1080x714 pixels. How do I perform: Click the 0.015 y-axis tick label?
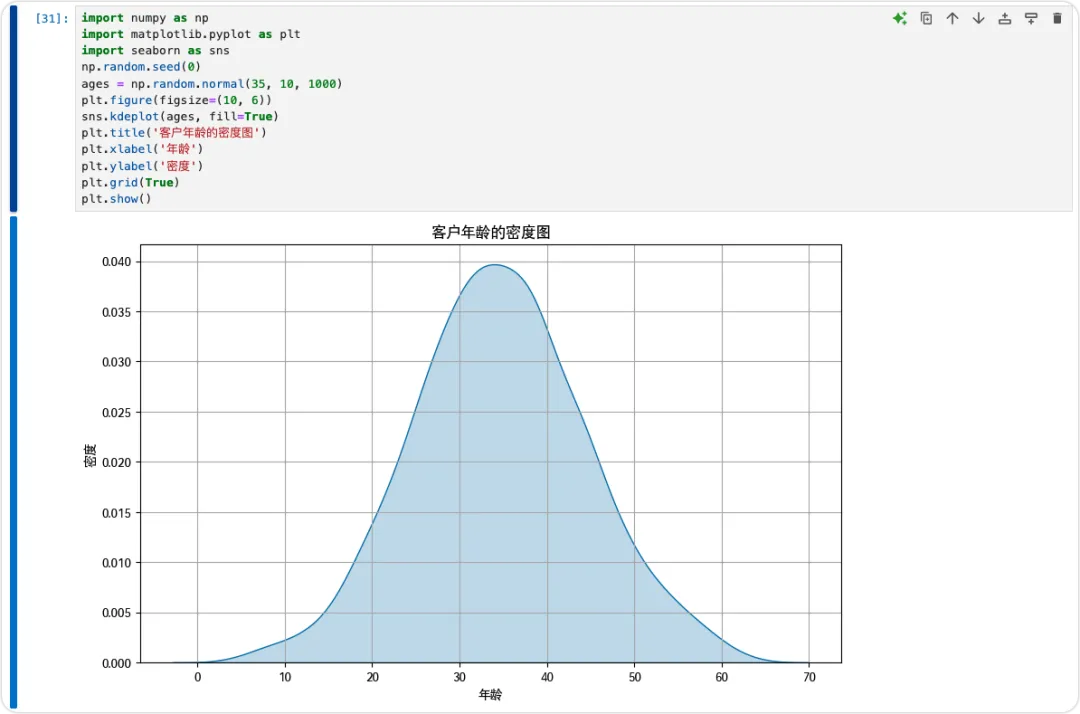point(116,513)
